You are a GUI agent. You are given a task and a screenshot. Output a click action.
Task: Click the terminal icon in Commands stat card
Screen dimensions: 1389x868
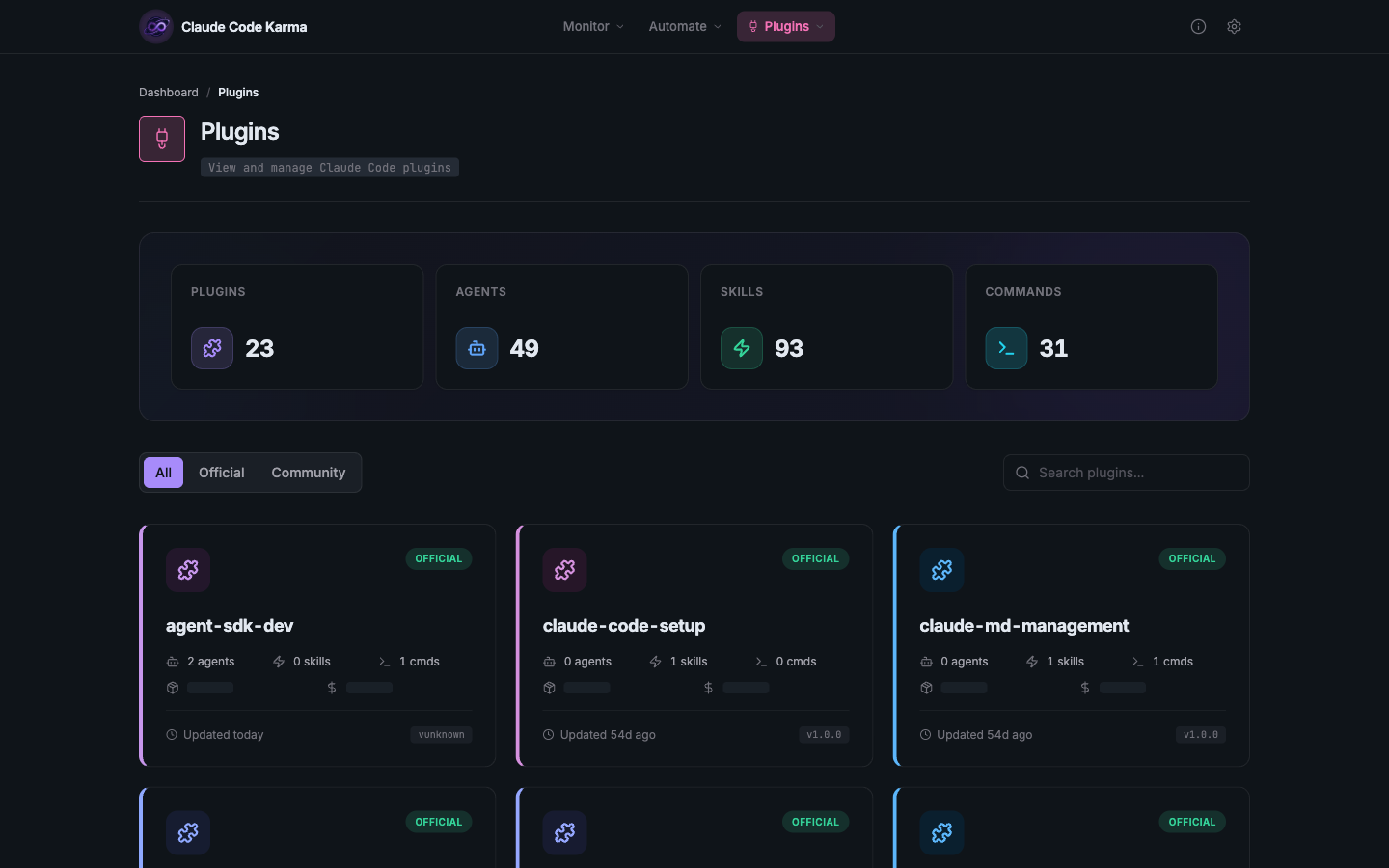click(1006, 348)
